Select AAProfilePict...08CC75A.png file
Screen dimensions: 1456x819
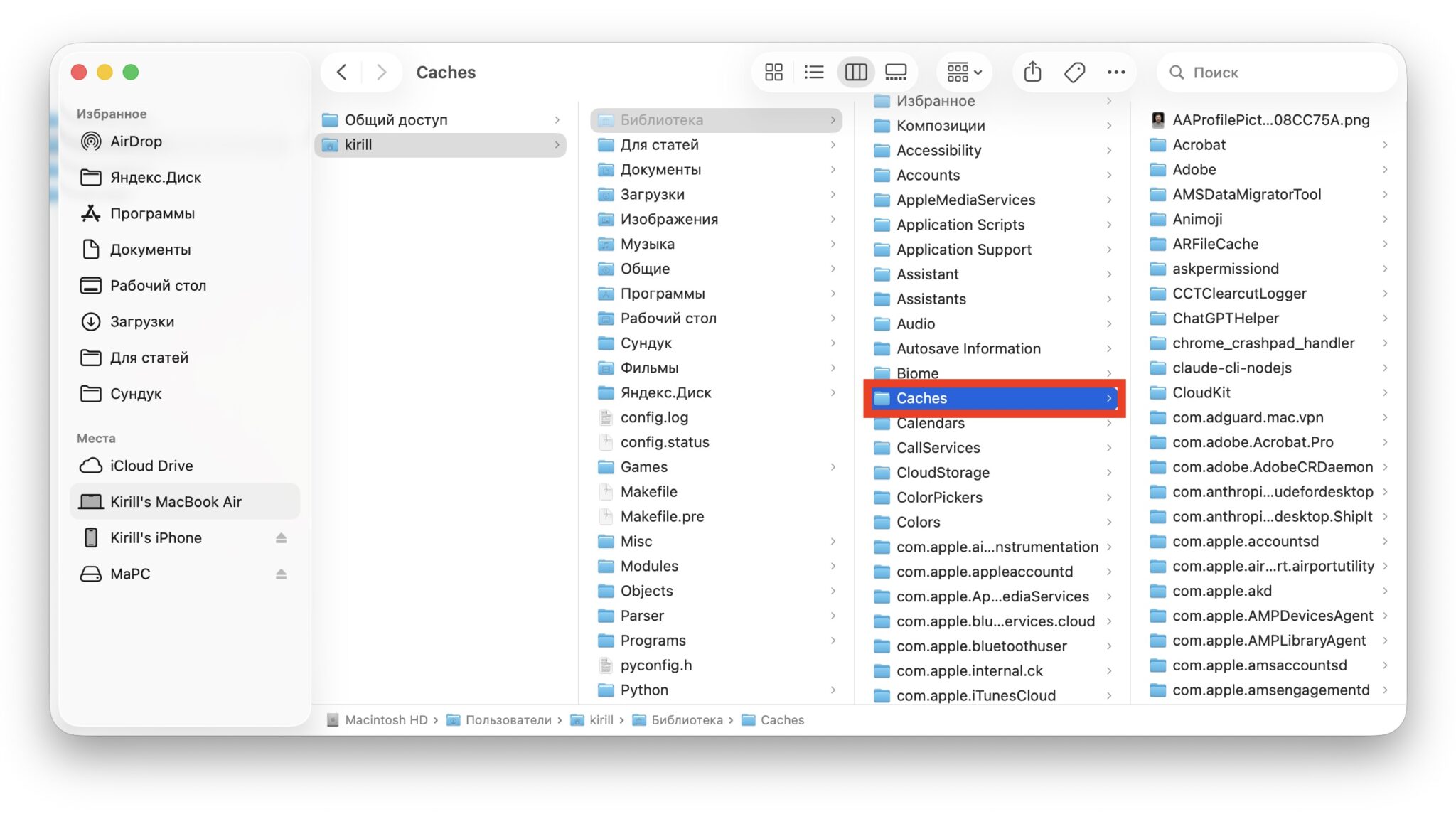[1268, 119]
